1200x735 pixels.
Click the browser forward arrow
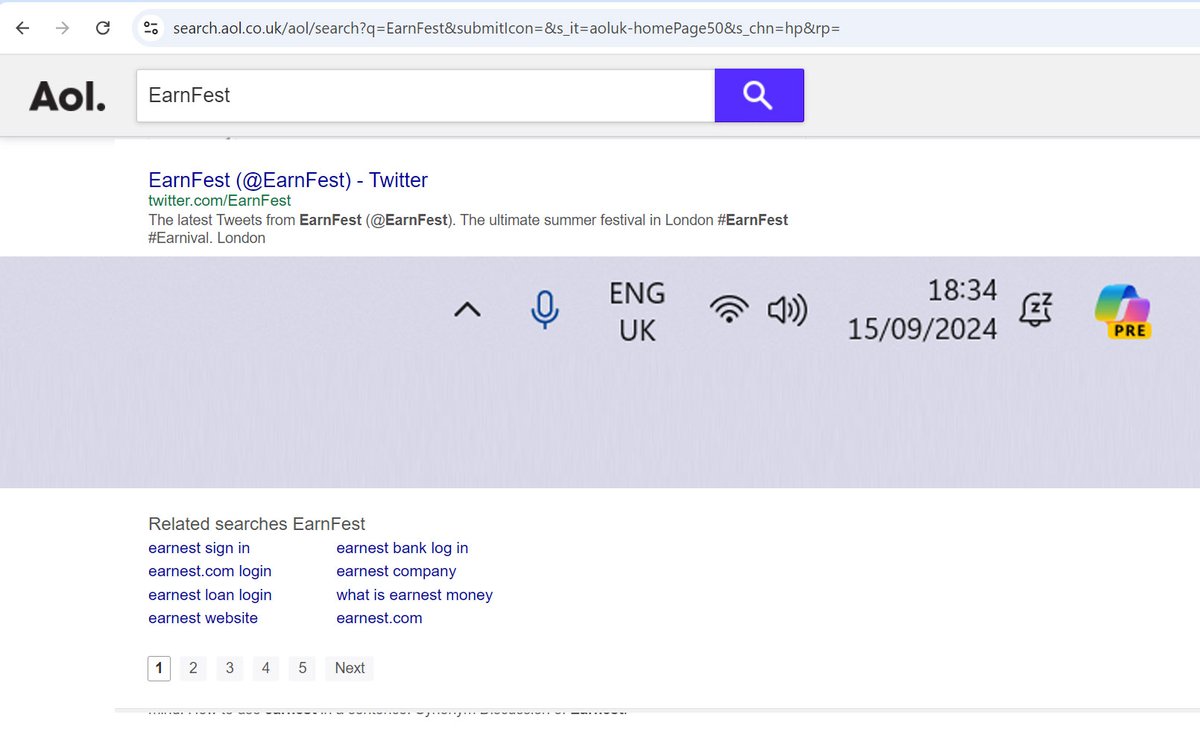point(62,28)
